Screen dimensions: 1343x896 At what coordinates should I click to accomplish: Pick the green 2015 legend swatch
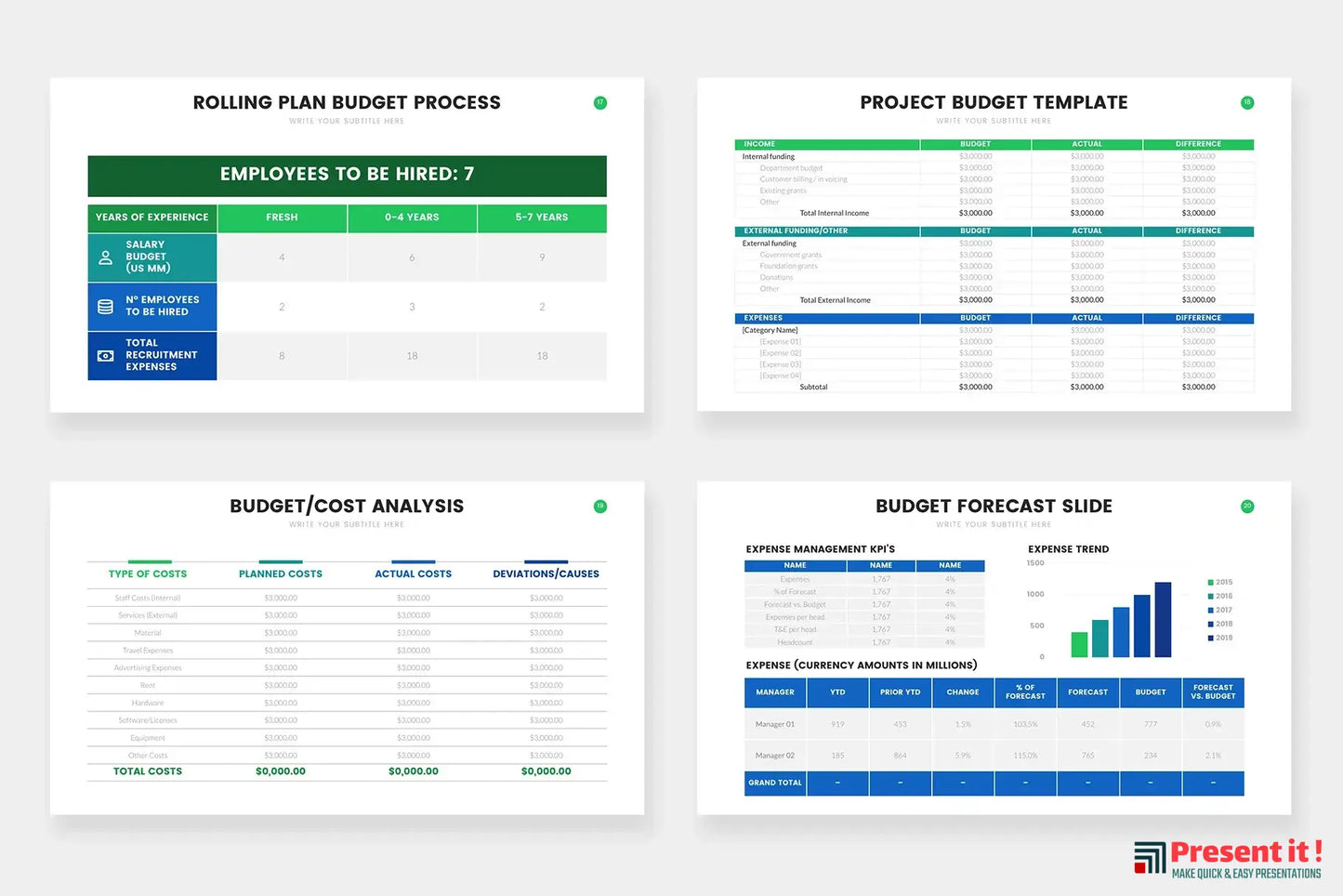tap(1211, 583)
